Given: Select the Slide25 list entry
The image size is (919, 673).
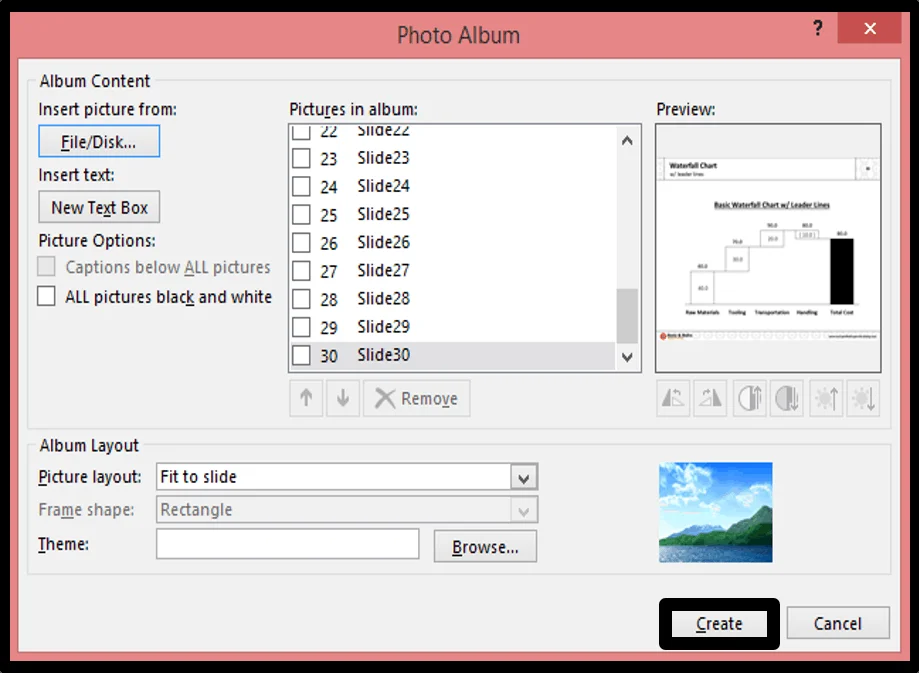Looking at the screenshot, I should (452, 215).
